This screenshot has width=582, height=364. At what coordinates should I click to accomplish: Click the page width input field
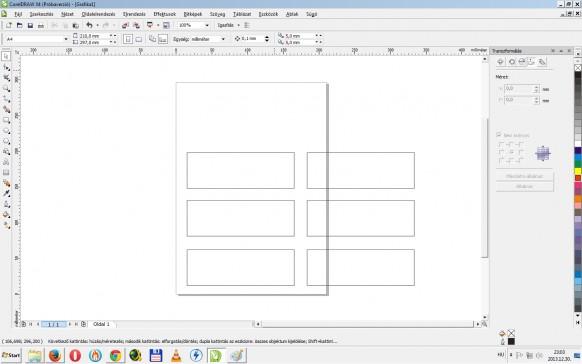[x=94, y=36]
